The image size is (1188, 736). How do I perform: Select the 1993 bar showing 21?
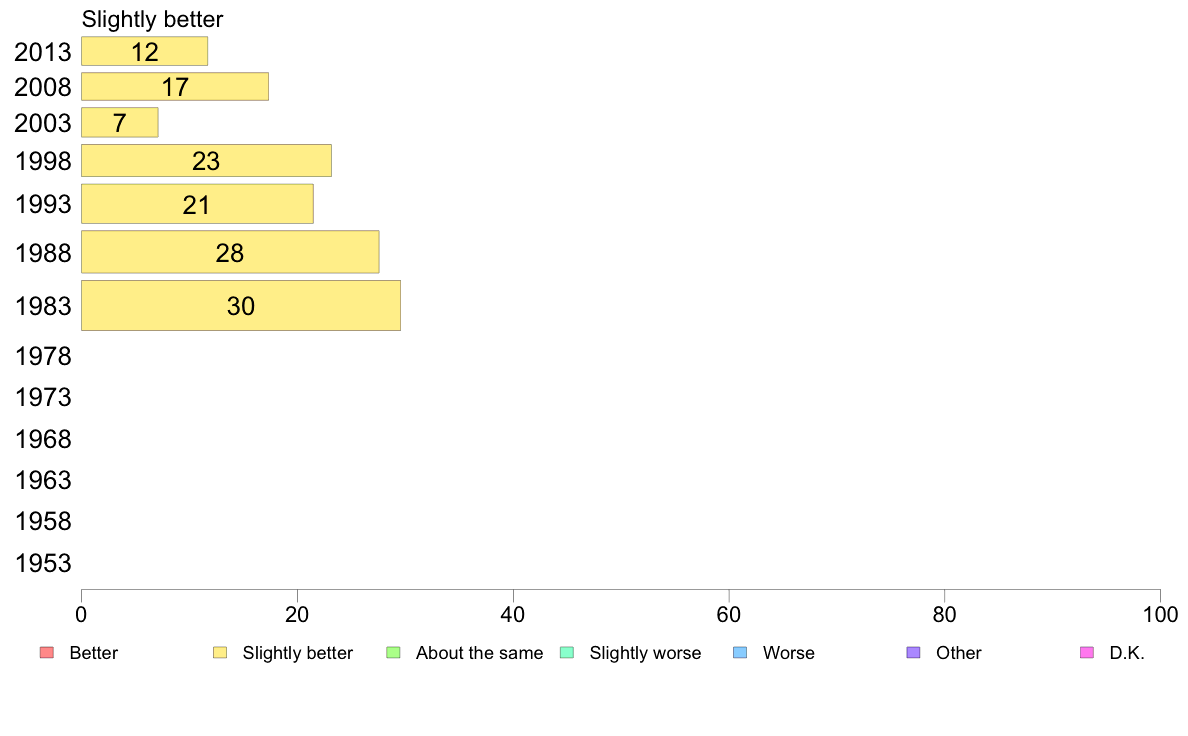[197, 204]
